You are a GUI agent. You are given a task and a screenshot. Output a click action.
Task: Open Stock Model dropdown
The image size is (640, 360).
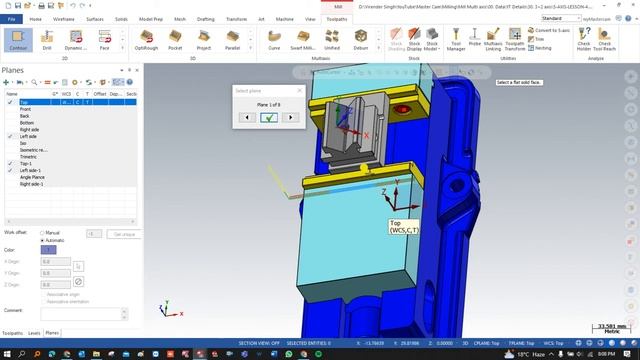point(432,40)
